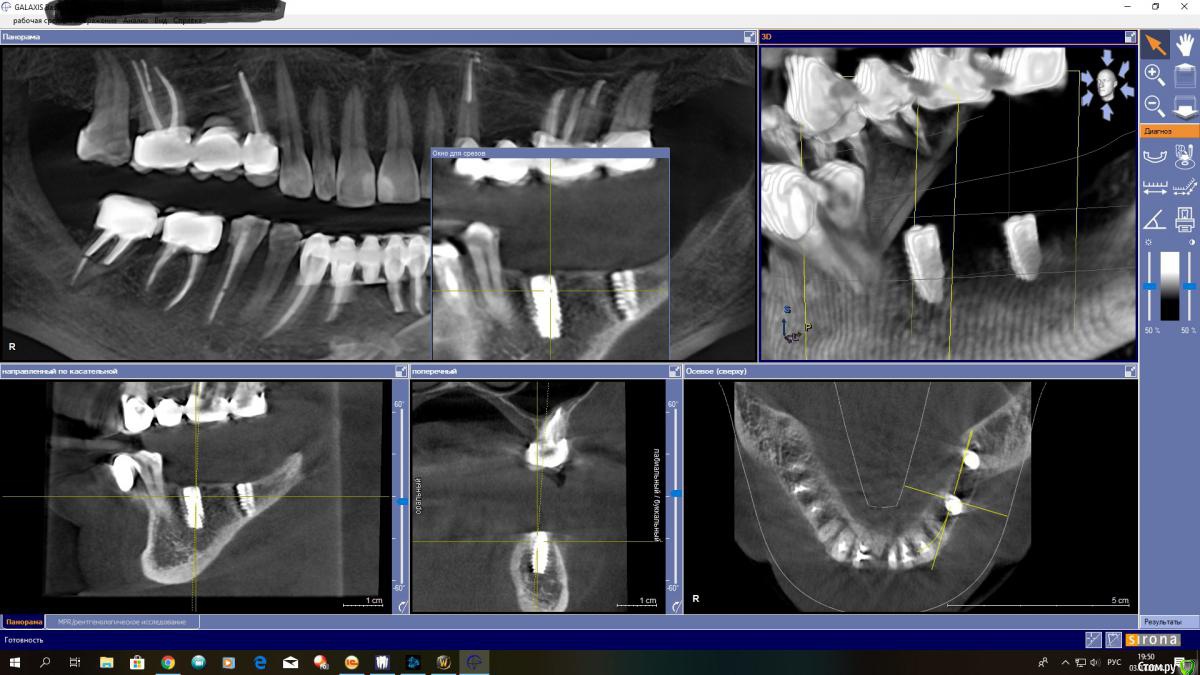Click the zoom in magnifier icon

1154,74
